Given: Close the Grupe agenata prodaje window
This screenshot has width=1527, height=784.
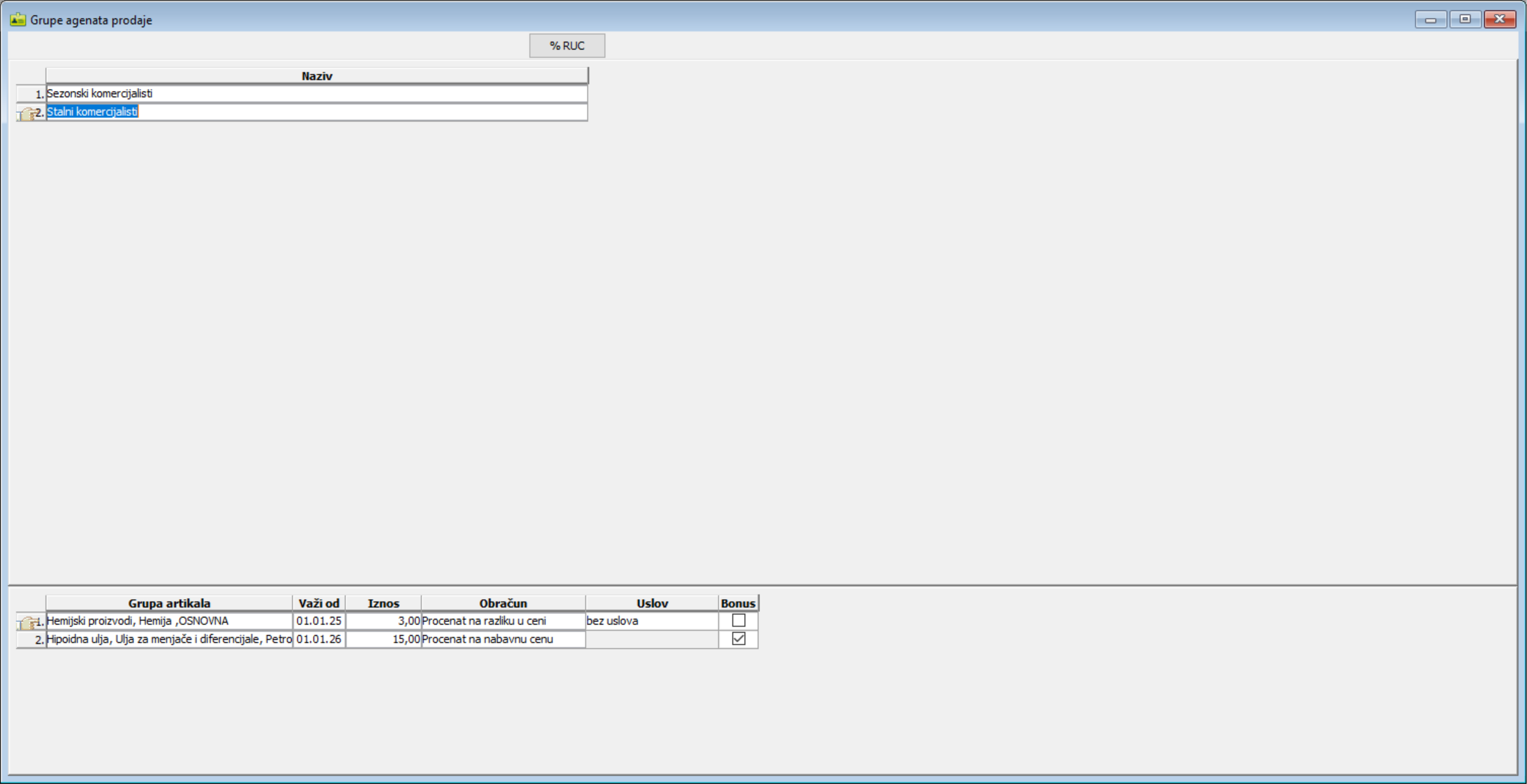Looking at the screenshot, I should pyautogui.click(x=1500, y=19).
